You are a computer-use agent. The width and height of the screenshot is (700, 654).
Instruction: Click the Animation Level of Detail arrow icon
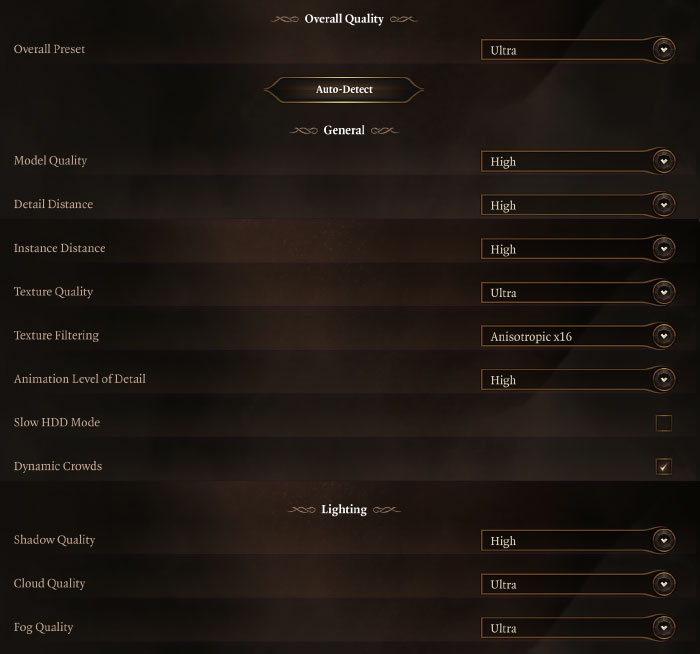tap(663, 380)
